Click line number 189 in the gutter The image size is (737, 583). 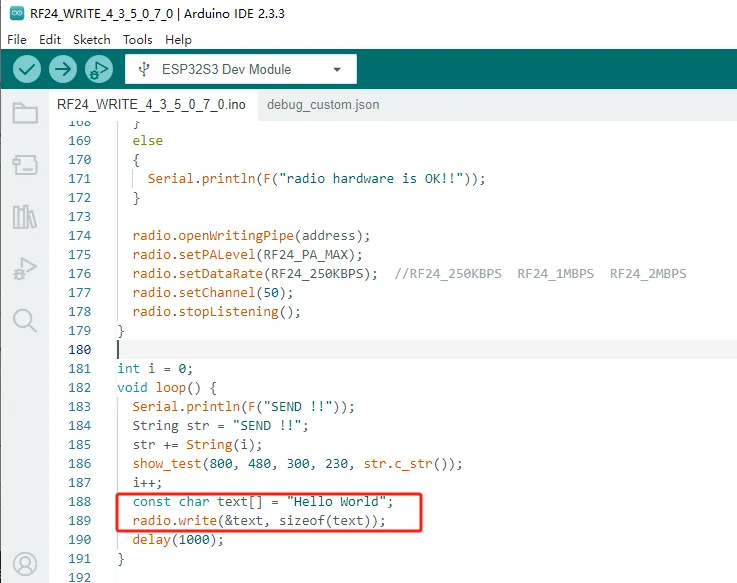(x=79, y=521)
